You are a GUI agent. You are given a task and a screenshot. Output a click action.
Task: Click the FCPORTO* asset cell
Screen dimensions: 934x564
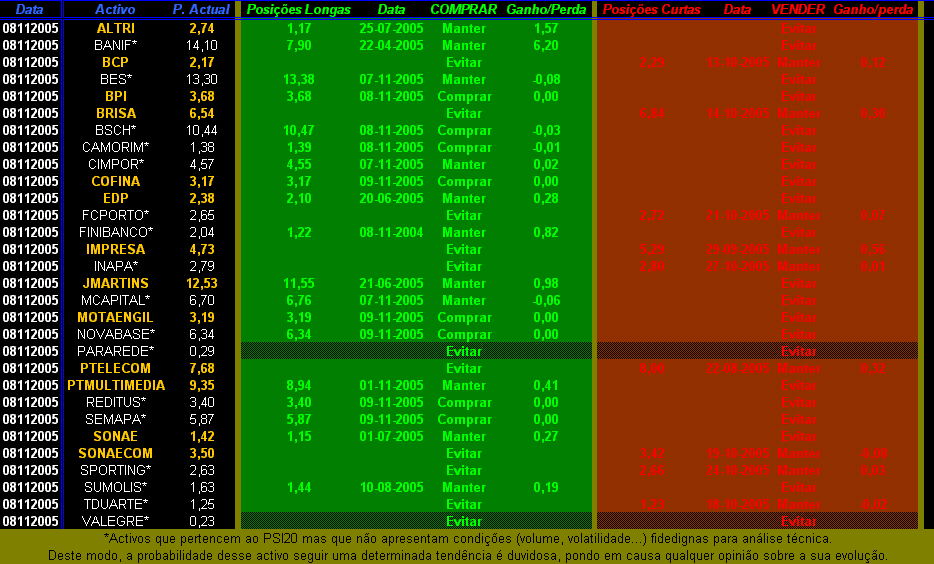tap(116, 215)
